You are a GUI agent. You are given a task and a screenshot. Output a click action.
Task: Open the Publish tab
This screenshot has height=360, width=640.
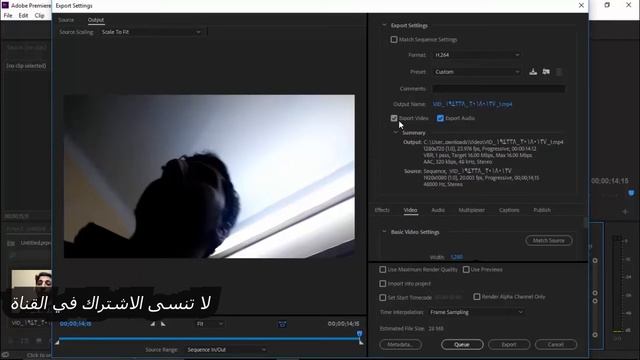click(x=542, y=210)
